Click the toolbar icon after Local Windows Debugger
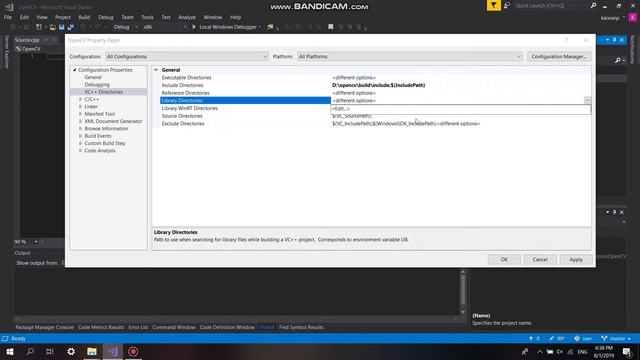This screenshot has height=360, width=640. [x=270, y=27]
